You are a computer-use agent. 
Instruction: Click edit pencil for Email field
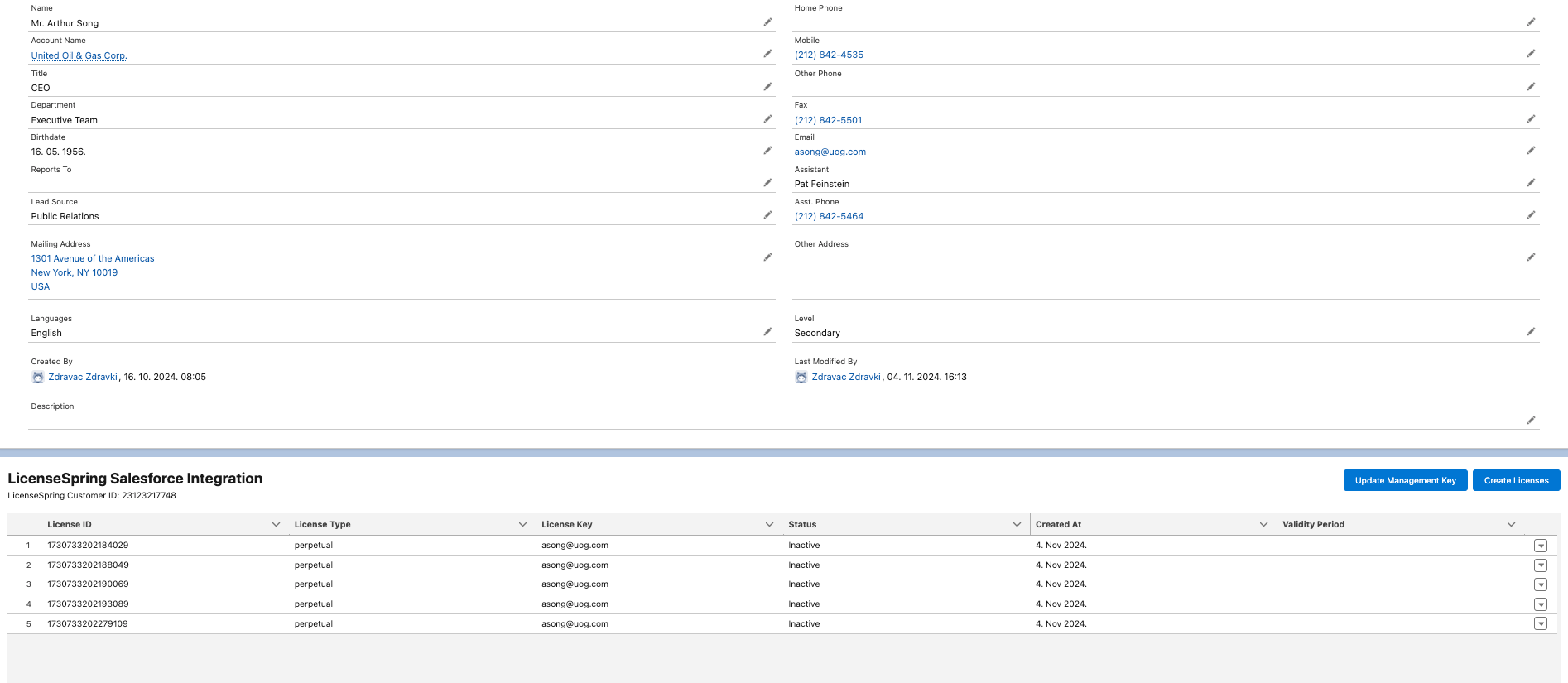pyautogui.click(x=1531, y=151)
